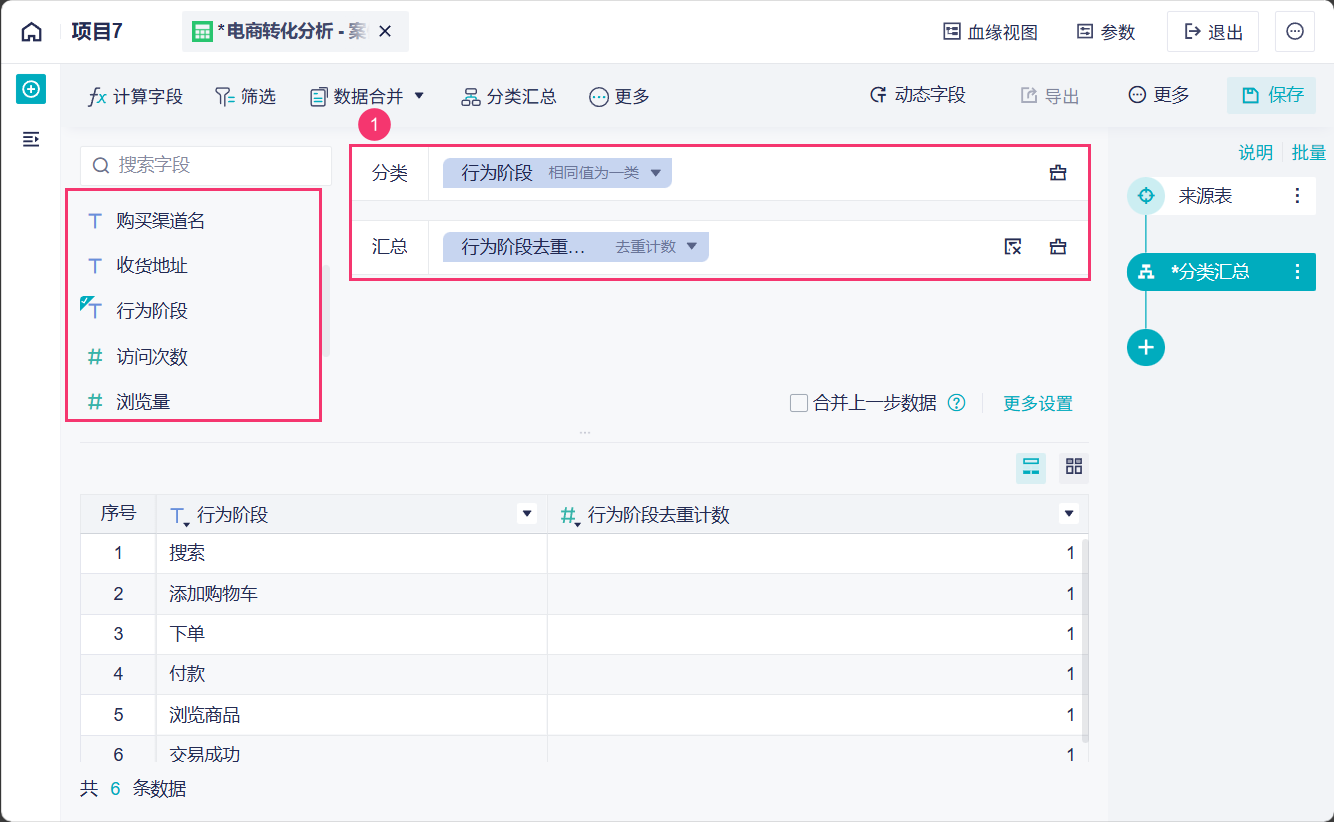1334x822 pixels.
Task: Select the list table view toggle
Action: 1031,467
